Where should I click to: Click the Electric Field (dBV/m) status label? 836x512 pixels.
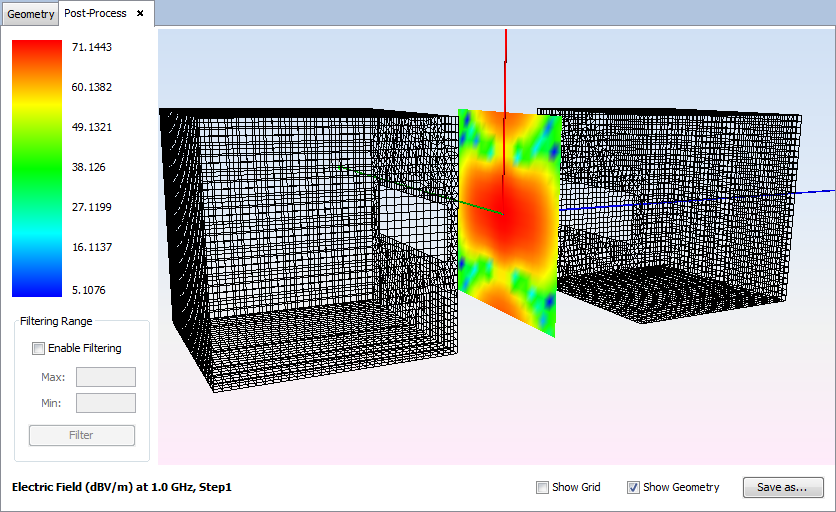[121, 487]
